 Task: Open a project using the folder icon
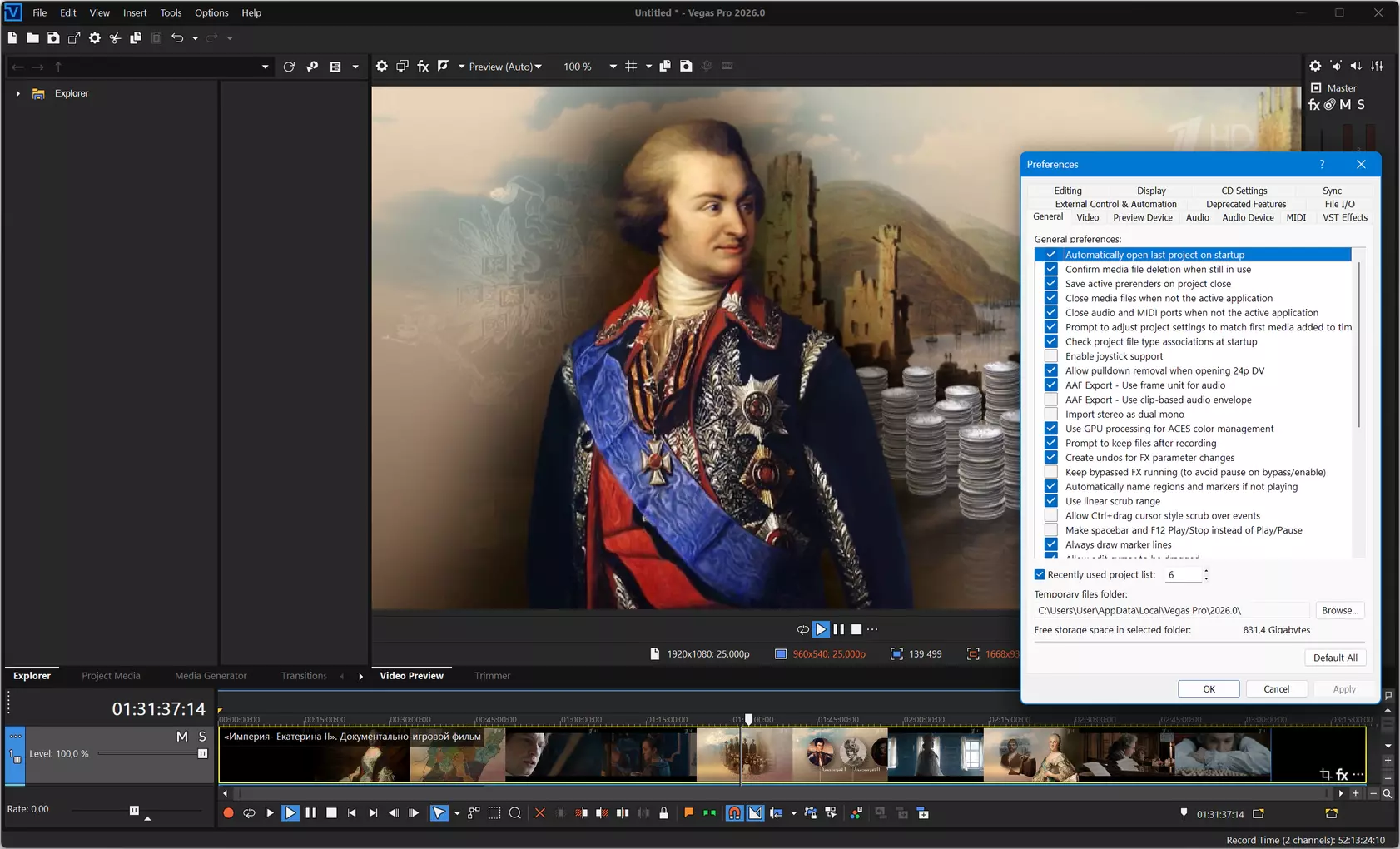click(x=32, y=38)
